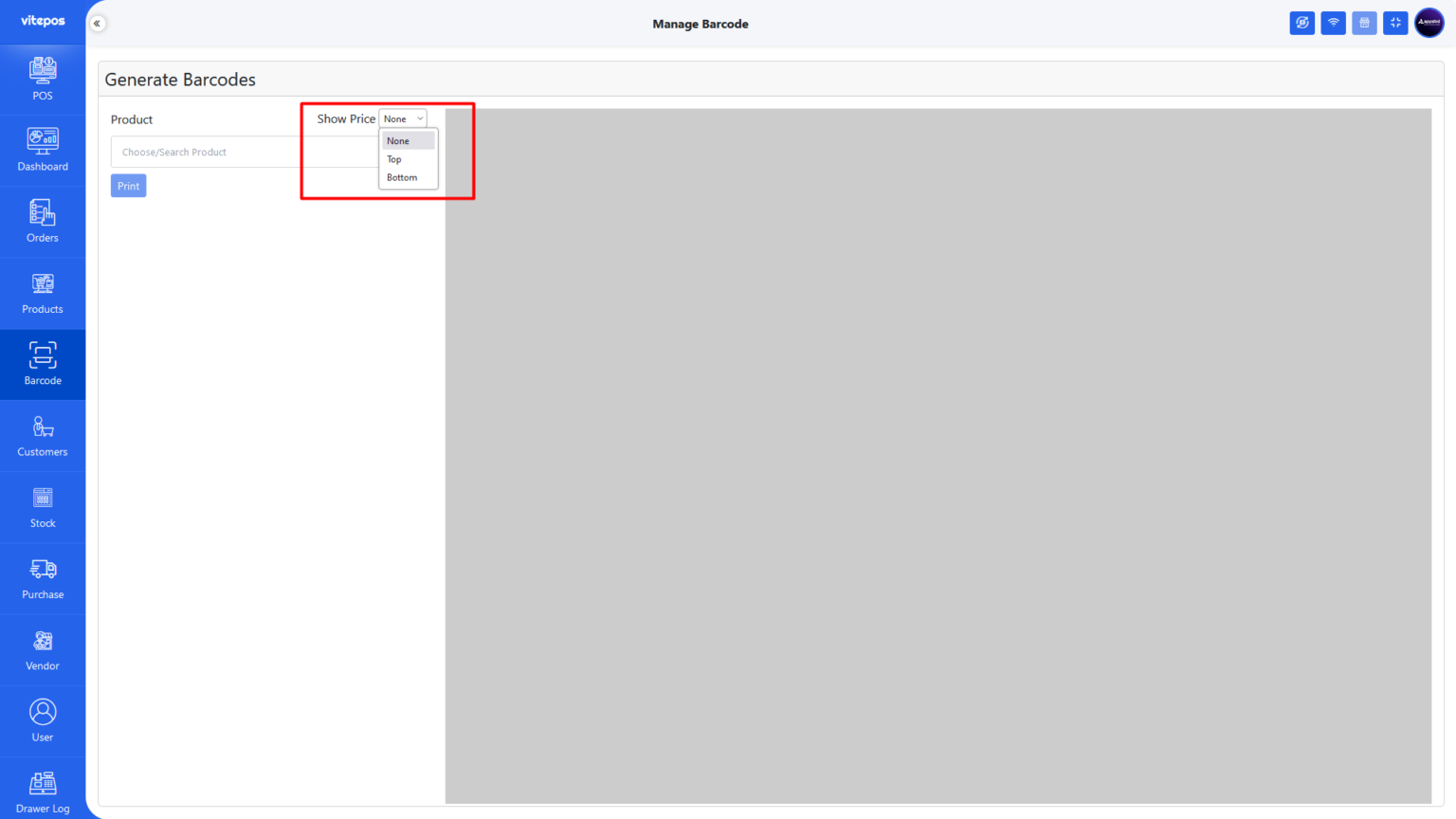The height and width of the screenshot is (819, 1456).
Task: Collapse the sidebar with double-chevron icon
Action: pos(97,24)
